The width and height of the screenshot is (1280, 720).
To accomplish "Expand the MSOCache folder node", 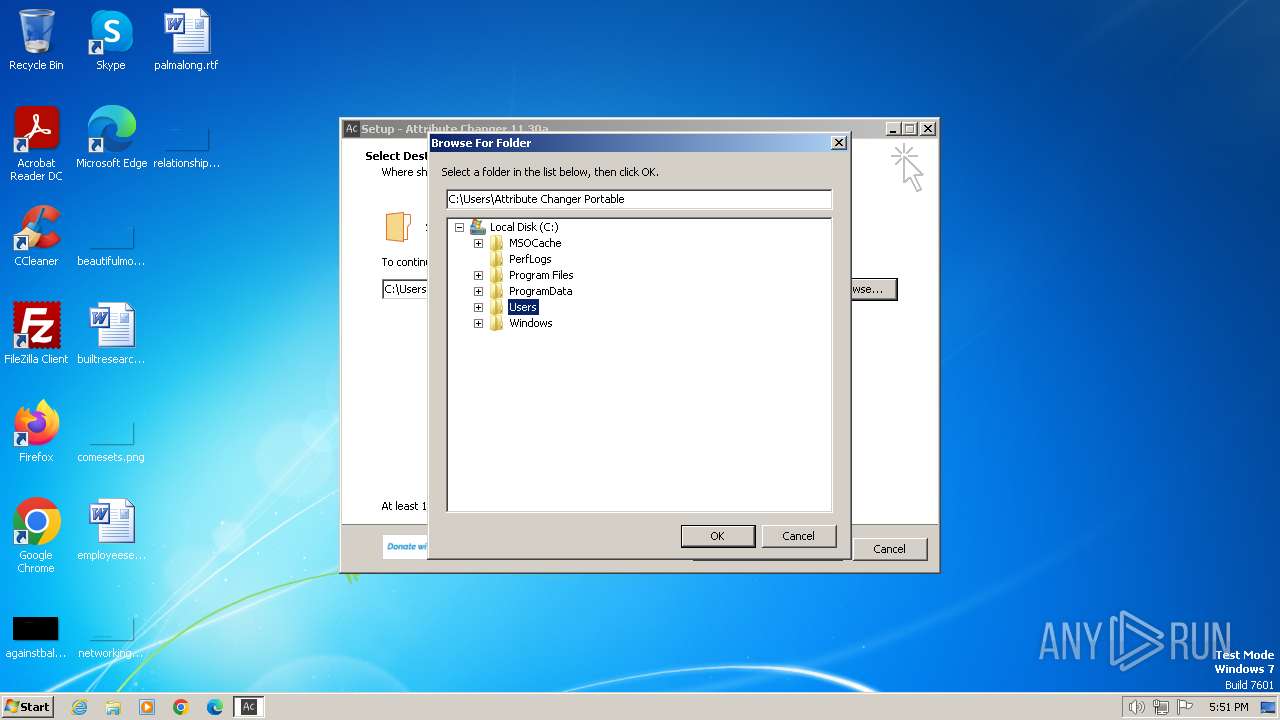I will pos(478,243).
